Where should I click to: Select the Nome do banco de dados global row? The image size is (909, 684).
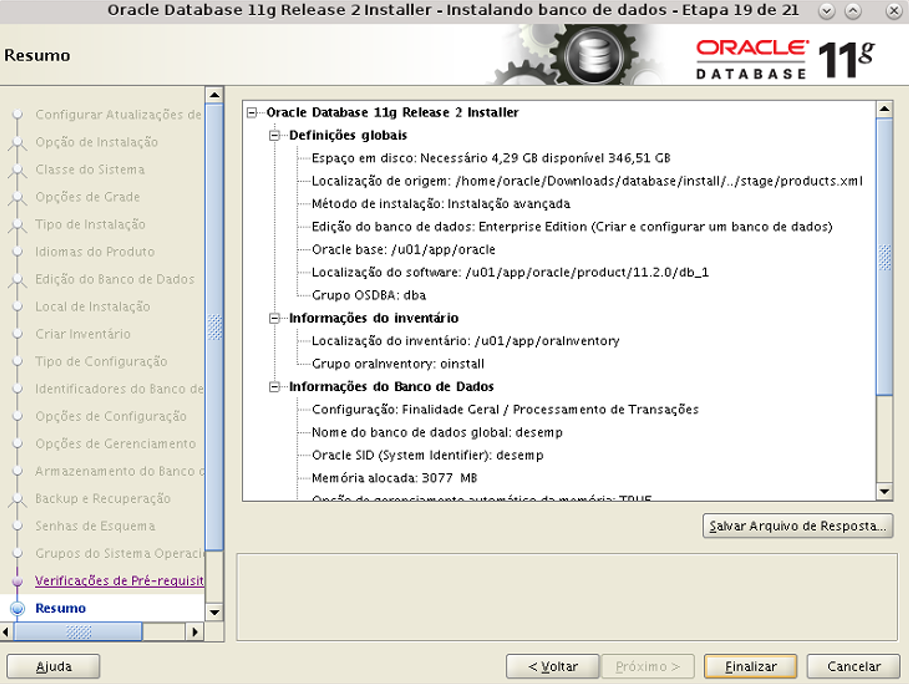437,432
